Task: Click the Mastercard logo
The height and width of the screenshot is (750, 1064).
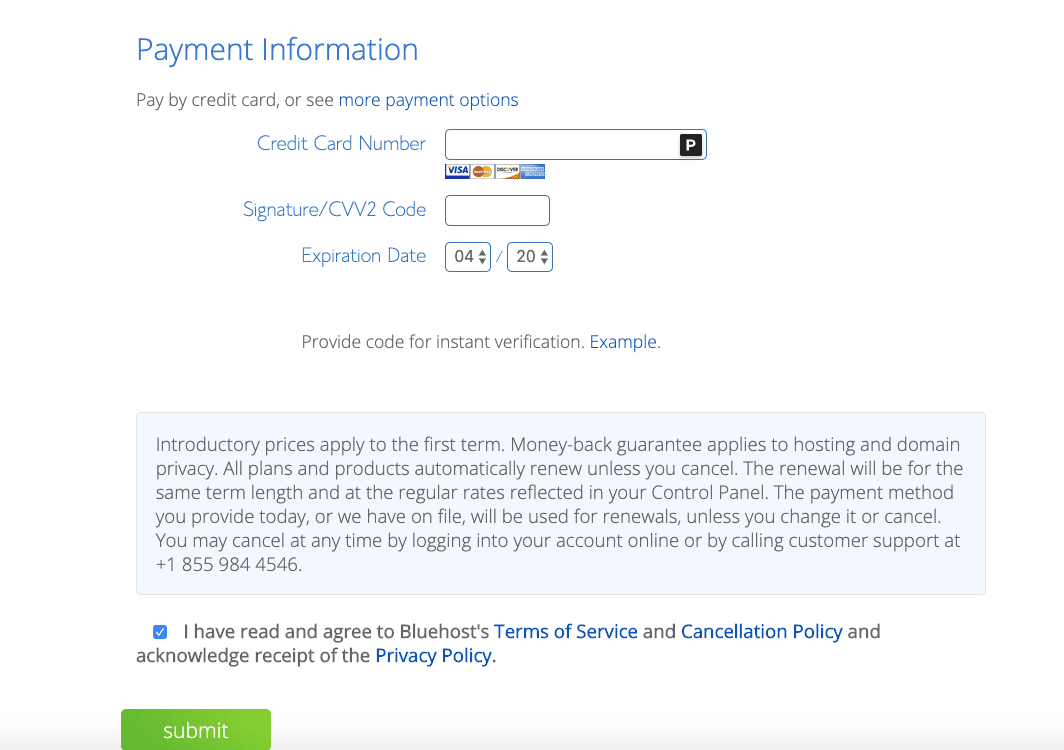Action: point(482,171)
